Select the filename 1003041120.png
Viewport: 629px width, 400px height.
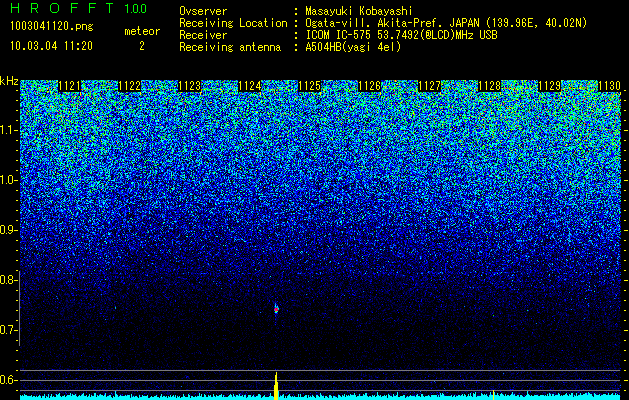pos(52,26)
